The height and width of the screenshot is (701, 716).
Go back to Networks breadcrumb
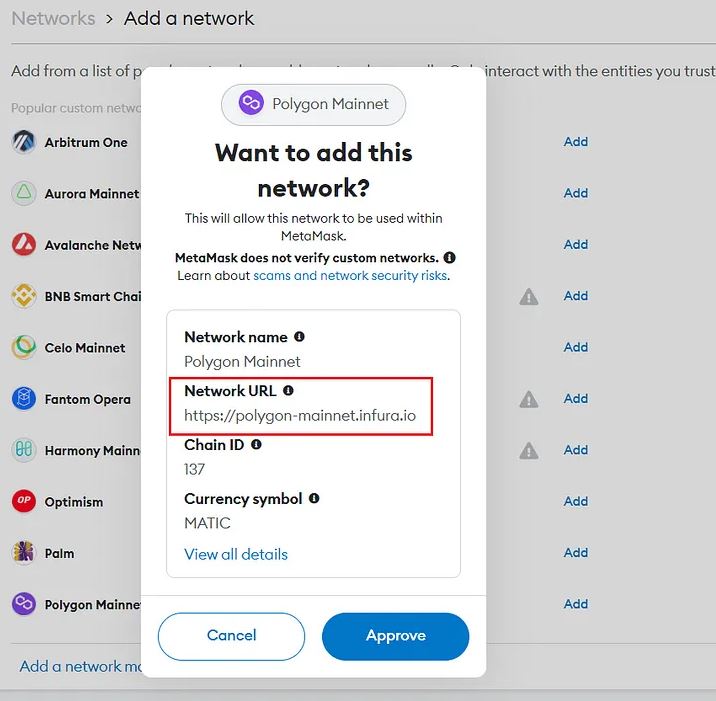(x=53, y=19)
